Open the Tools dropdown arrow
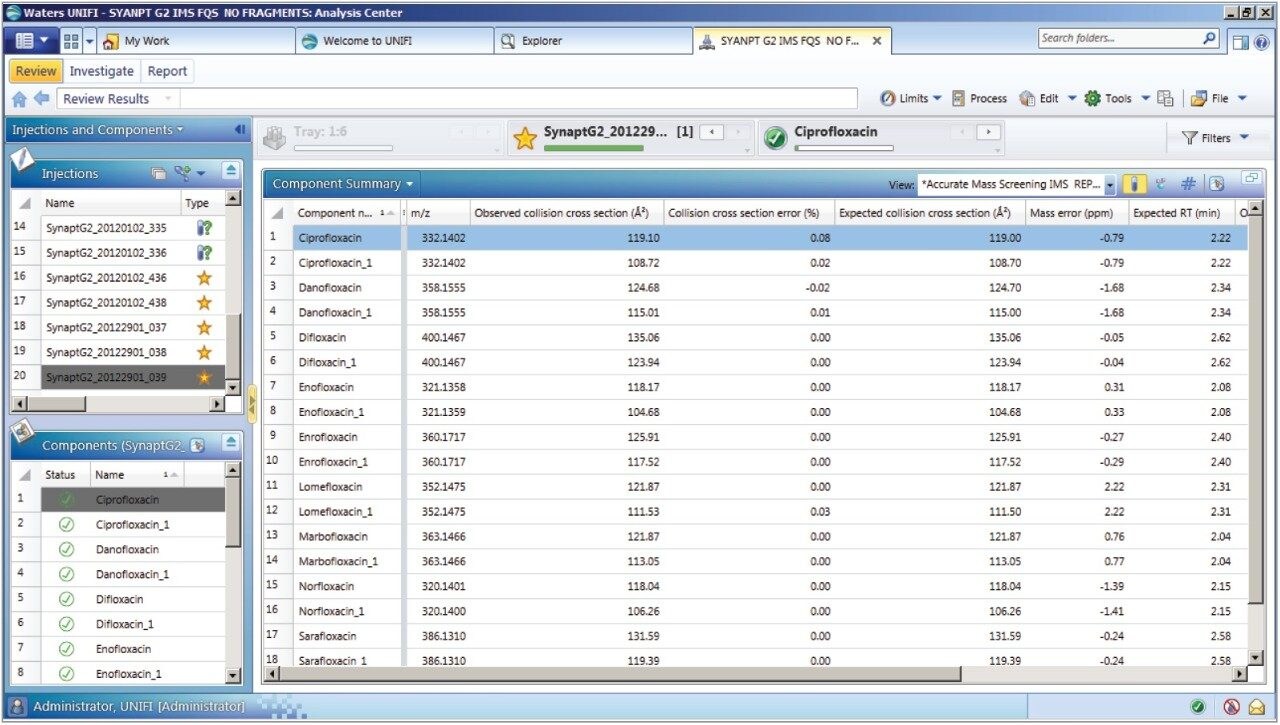The image size is (1280, 725). tap(1145, 98)
